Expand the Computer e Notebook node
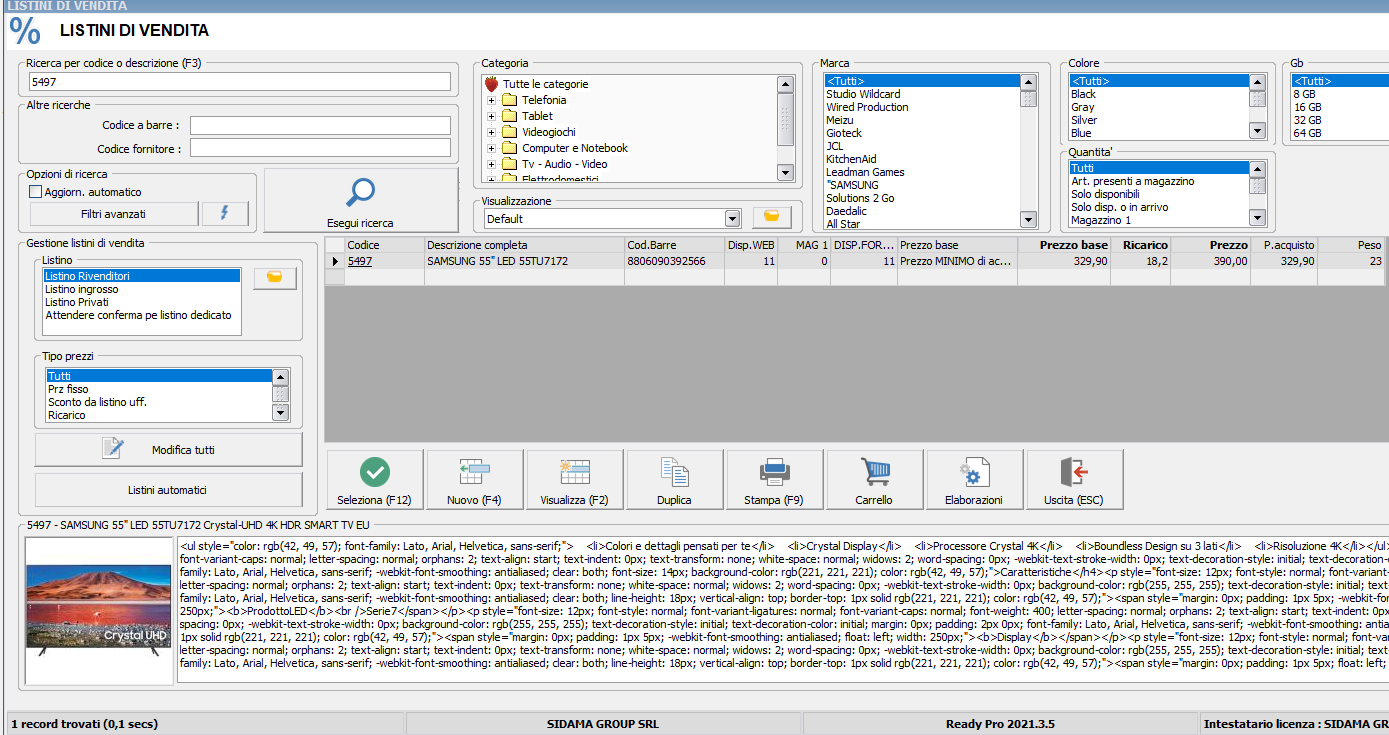 tap(491, 148)
